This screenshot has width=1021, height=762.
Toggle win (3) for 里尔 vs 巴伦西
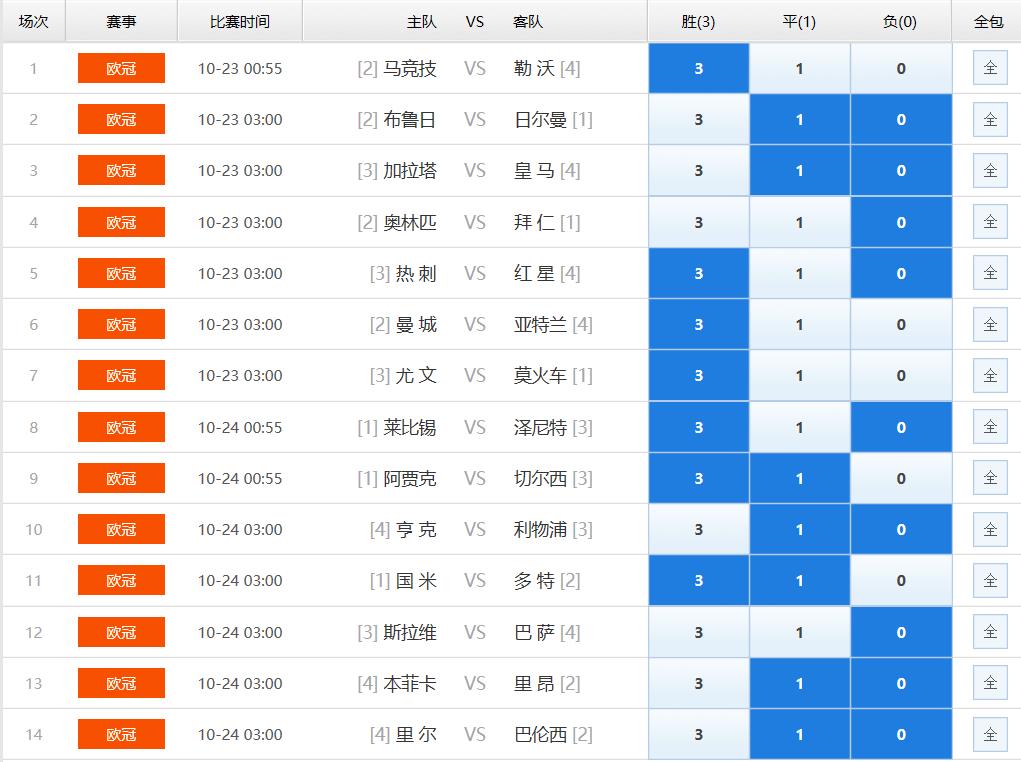point(699,735)
